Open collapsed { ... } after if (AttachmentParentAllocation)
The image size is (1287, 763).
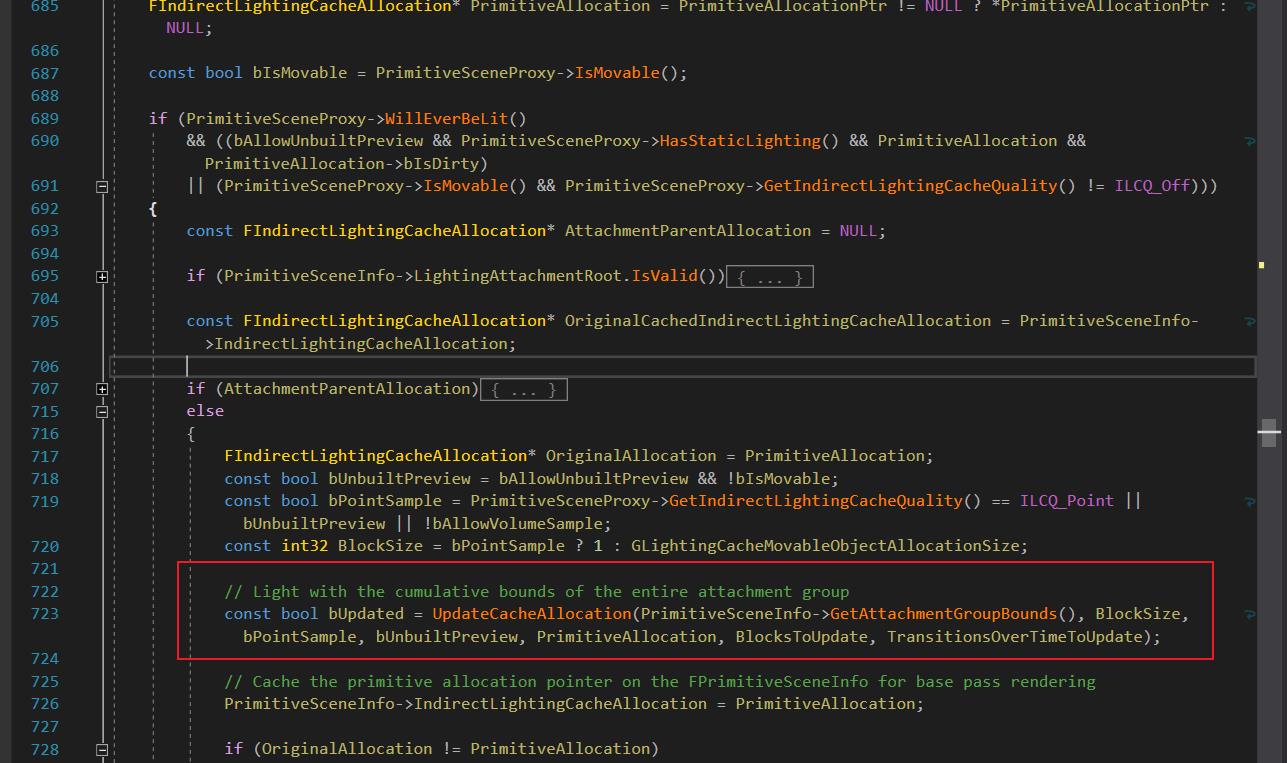pyautogui.click(x=523, y=390)
